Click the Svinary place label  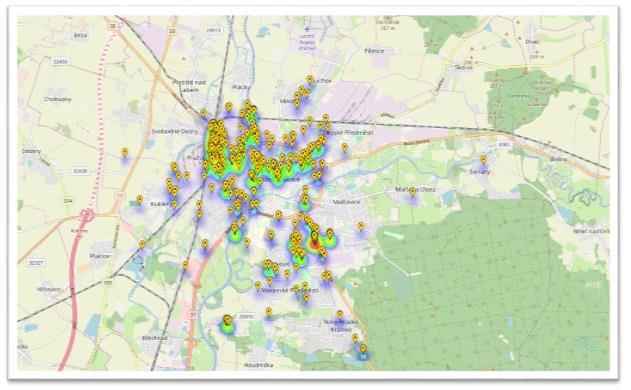(480, 172)
